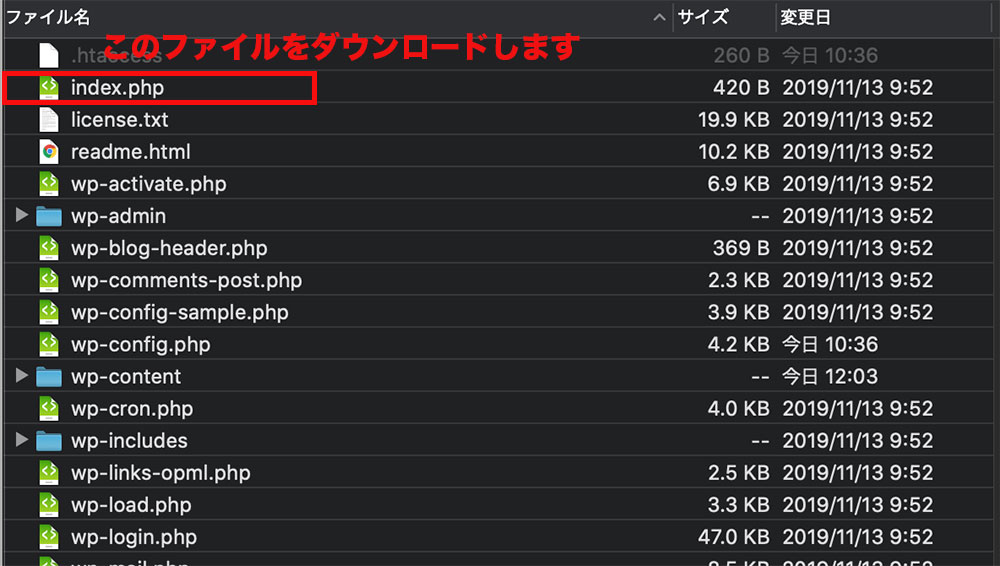Click the index.php file icon
Screen dimensions: 1000x566
[x=49, y=87]
